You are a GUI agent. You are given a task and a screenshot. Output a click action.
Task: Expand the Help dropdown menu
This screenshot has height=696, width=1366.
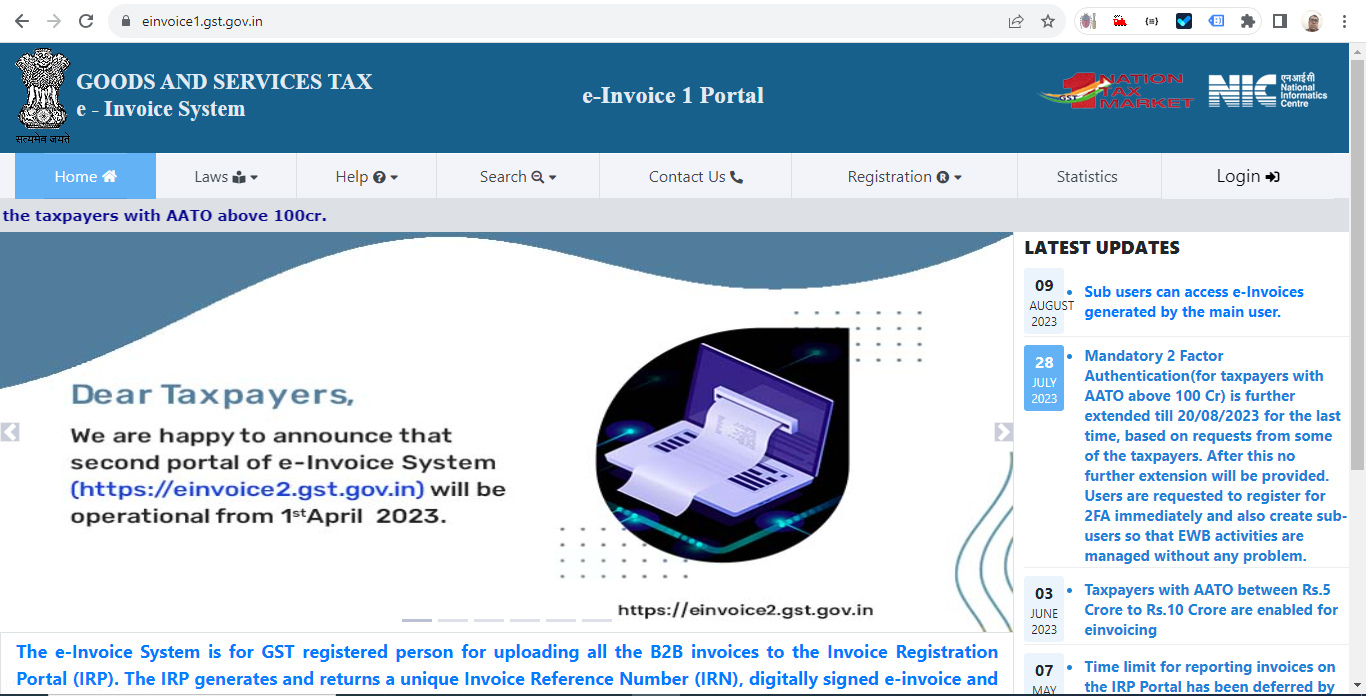(366, 177)
